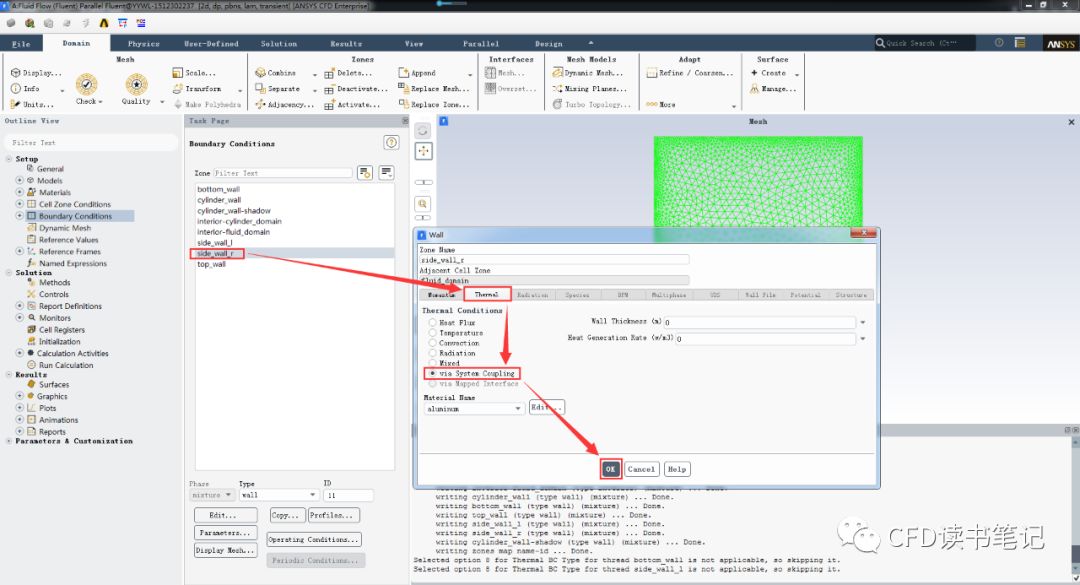
Task: Open the Solution ribbon tab
Action: [278, 43]
